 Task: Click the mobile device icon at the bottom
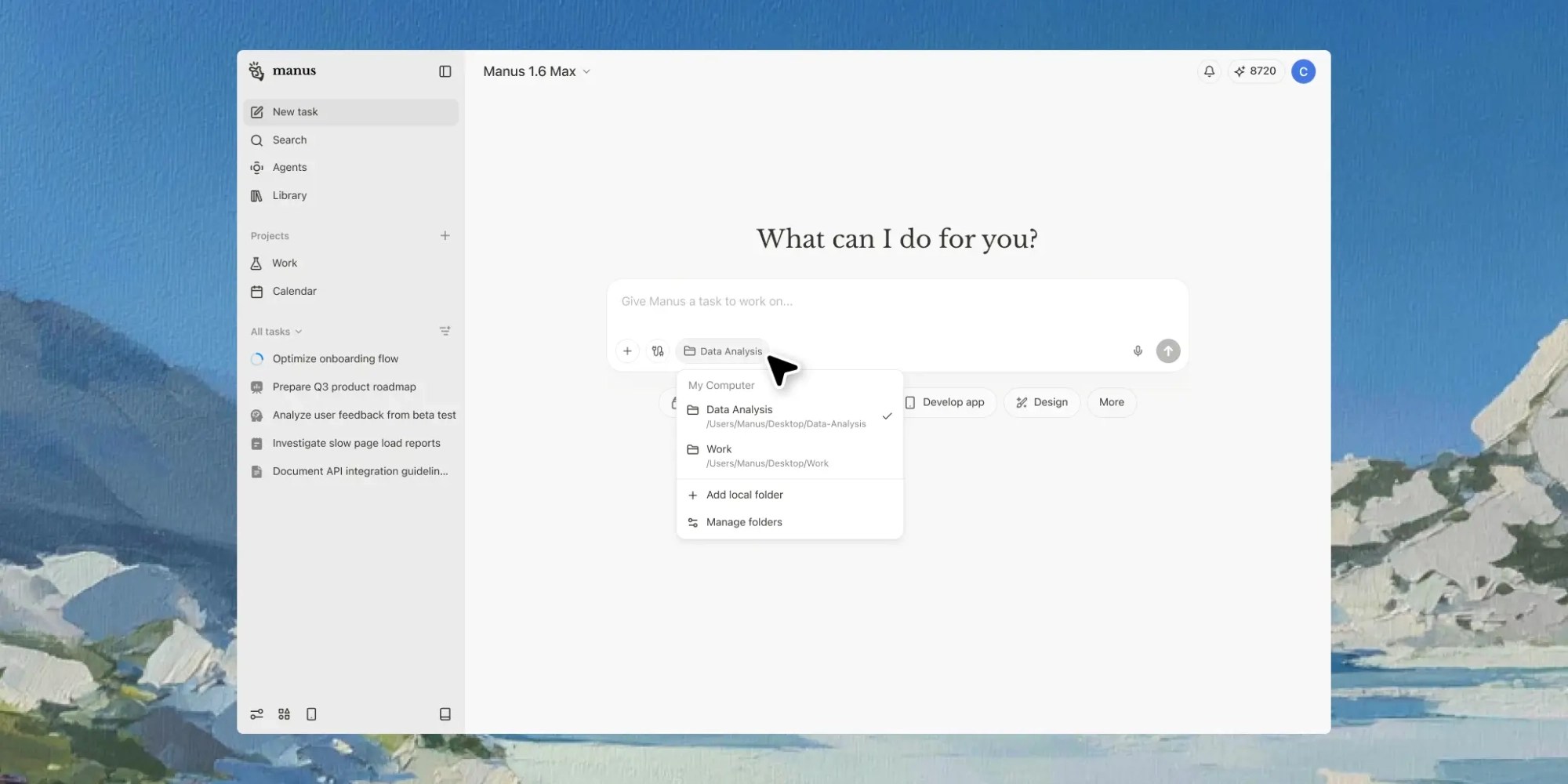click(x=311, y=714)
